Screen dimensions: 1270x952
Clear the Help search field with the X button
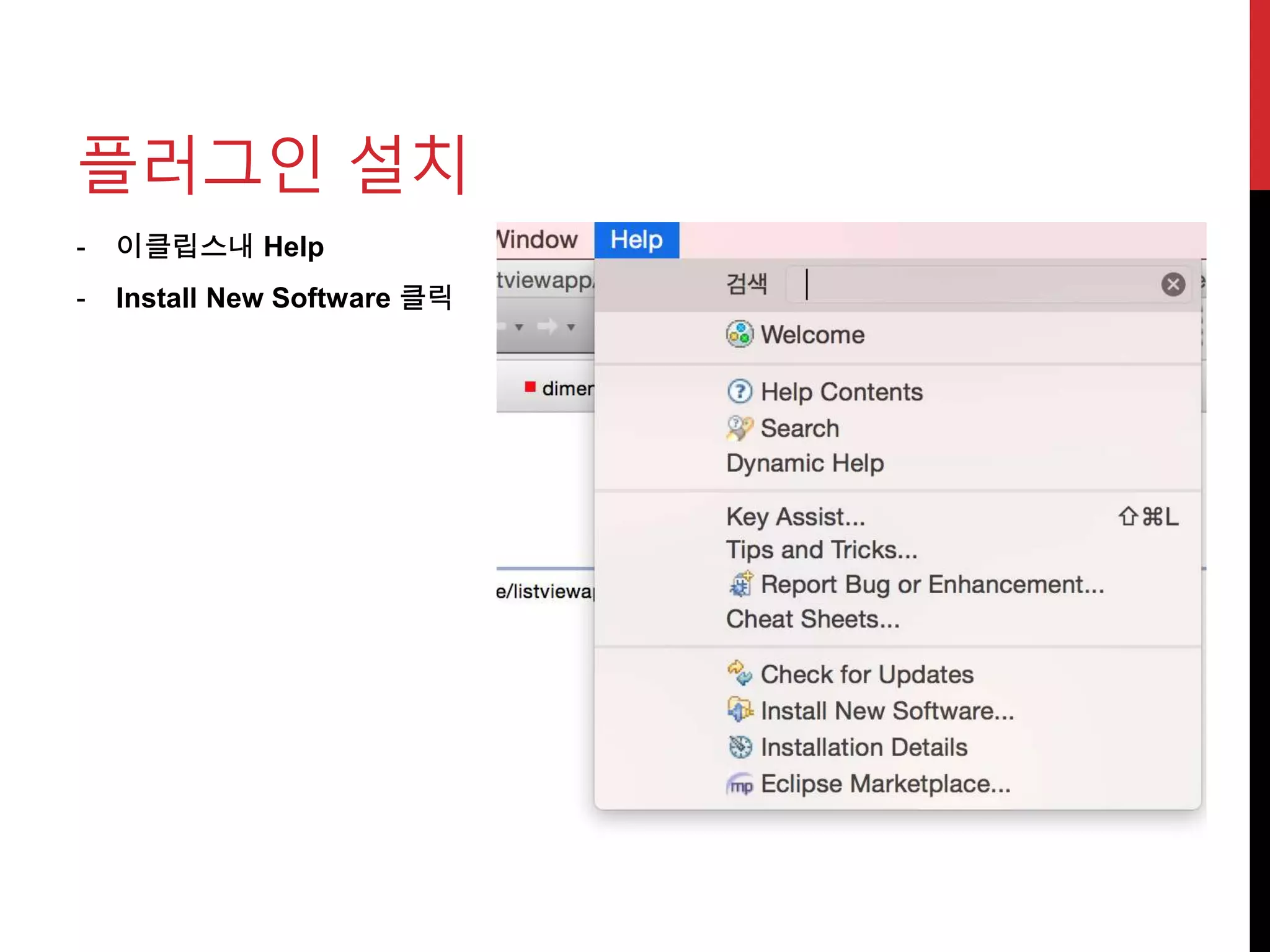(x=1173, y=284)
